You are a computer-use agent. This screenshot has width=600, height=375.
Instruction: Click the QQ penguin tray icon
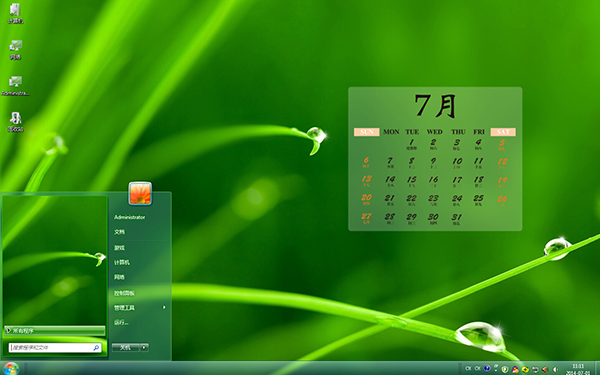[x=515, y=369]
